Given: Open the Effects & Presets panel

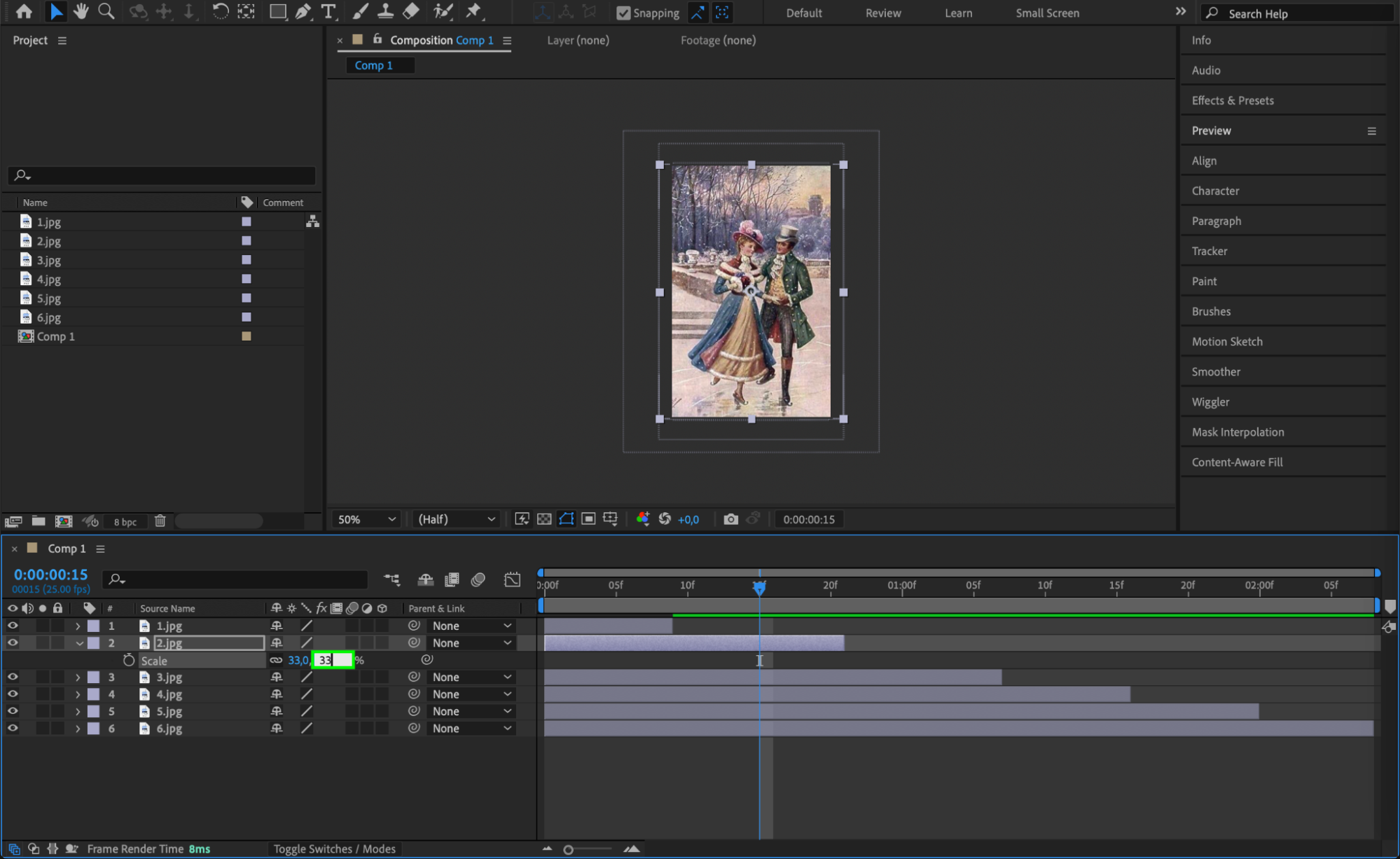Looking at the screenshot, I should tap(1232, 100).
